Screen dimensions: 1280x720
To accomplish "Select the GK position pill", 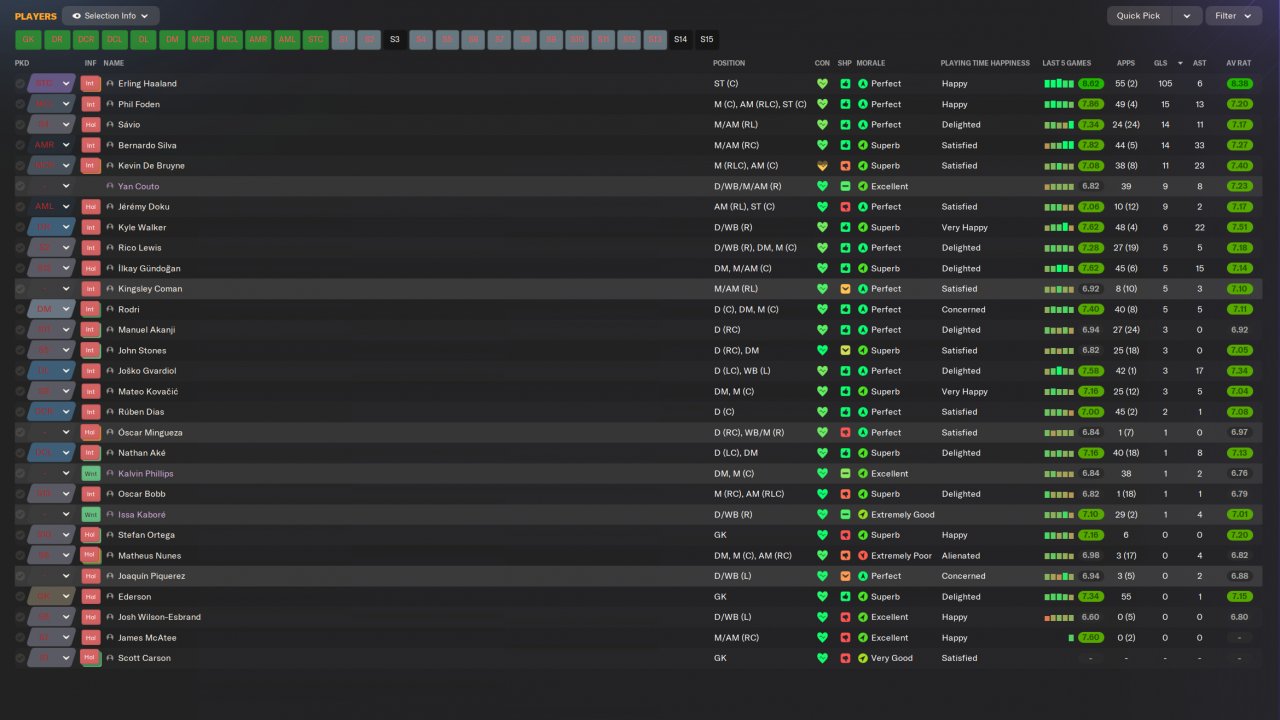I will (x=28, y=40).
